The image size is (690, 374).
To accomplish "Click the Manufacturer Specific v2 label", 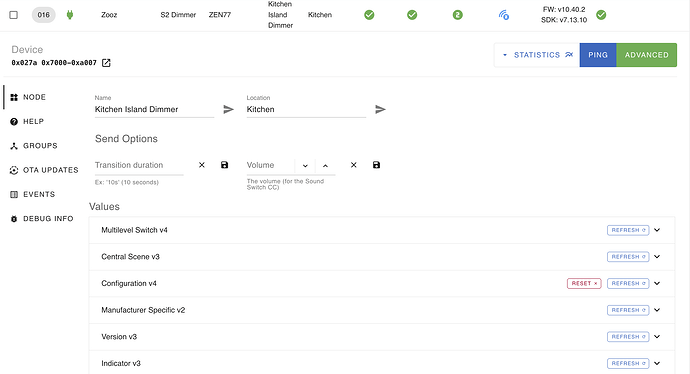I will coord(143,310).
